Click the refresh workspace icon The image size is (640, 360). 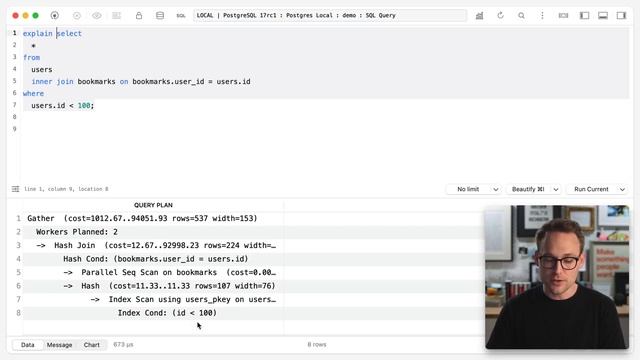(500, 16)
